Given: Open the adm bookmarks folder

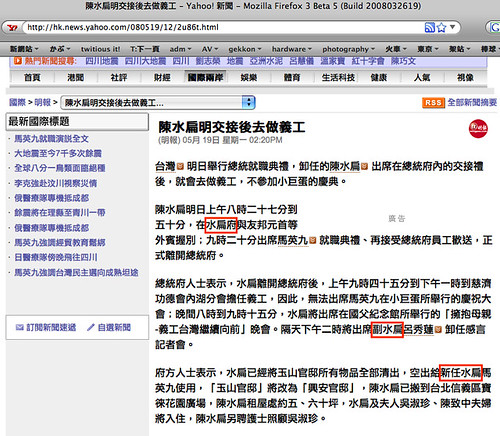Looking at the screenshot, I should 180,49.
